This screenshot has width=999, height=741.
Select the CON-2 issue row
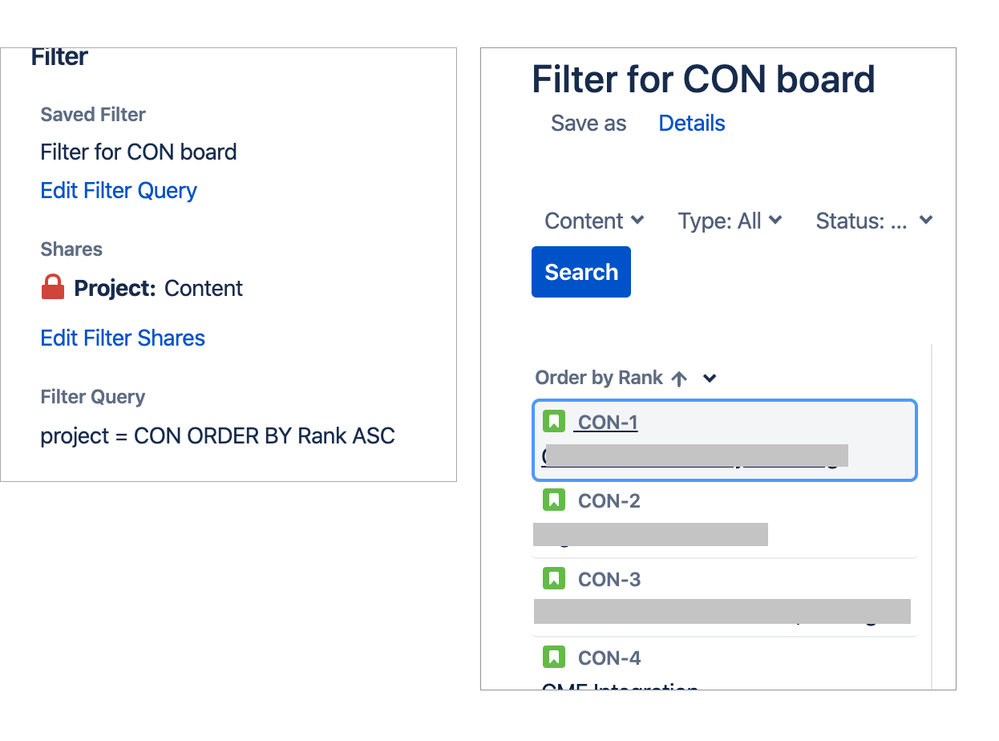724,519
